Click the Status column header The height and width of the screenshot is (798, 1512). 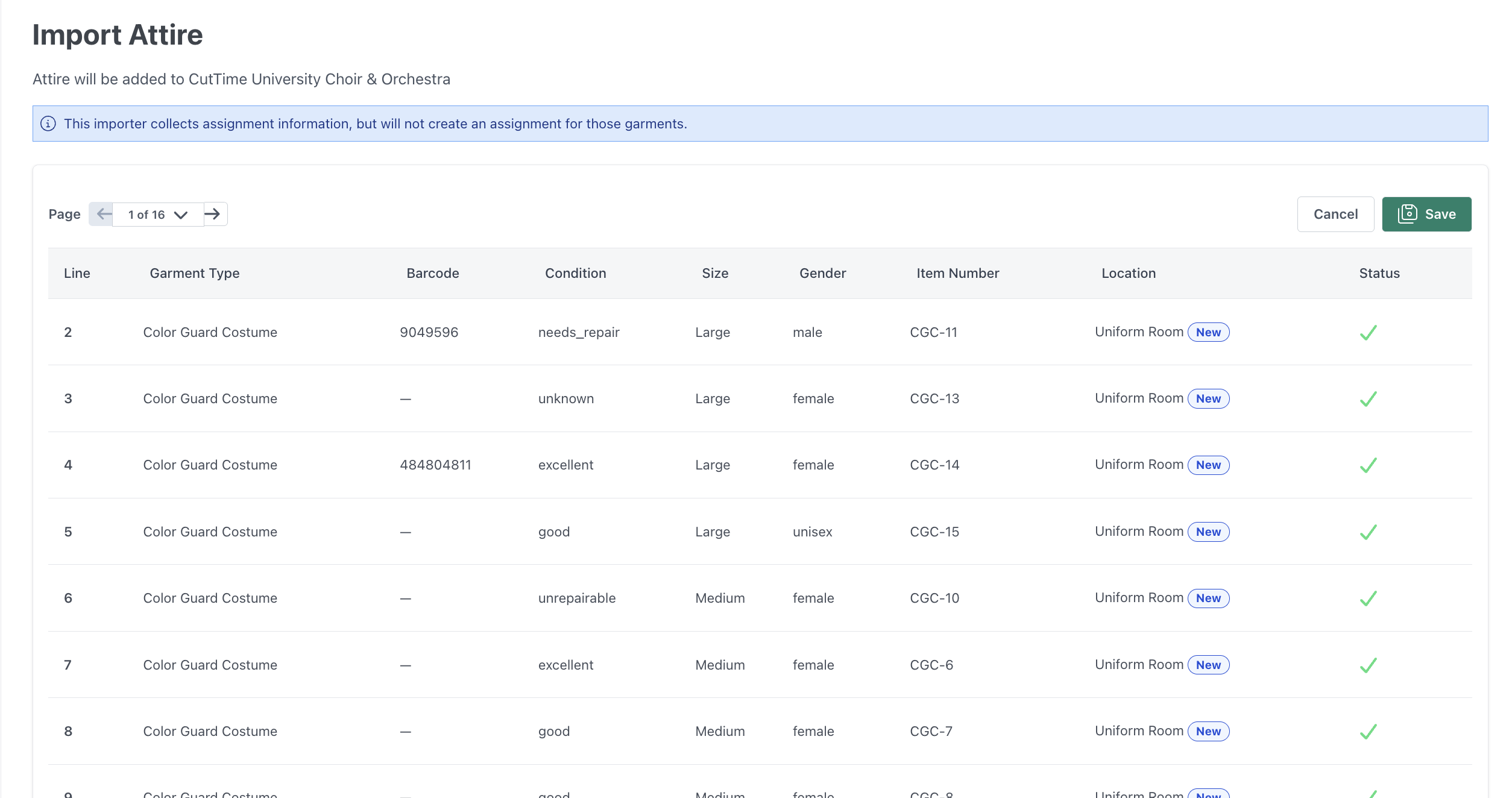point(1379,274)
